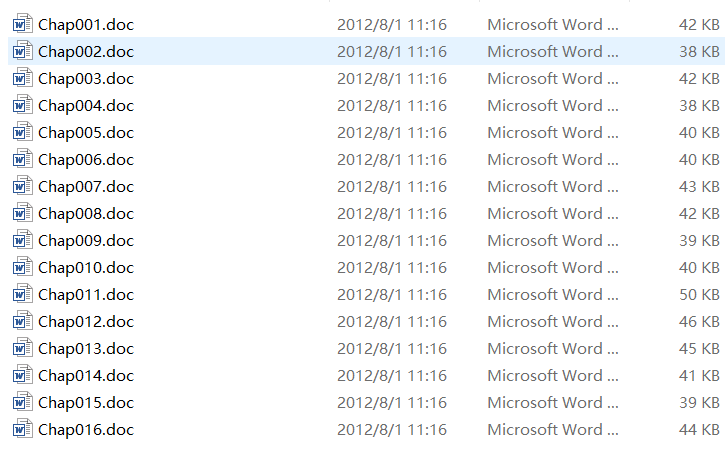The width and height of the screenshot is (728, 452).
Task: Click the Word icon next to Chap009.doc
Action: click(22, 240)
